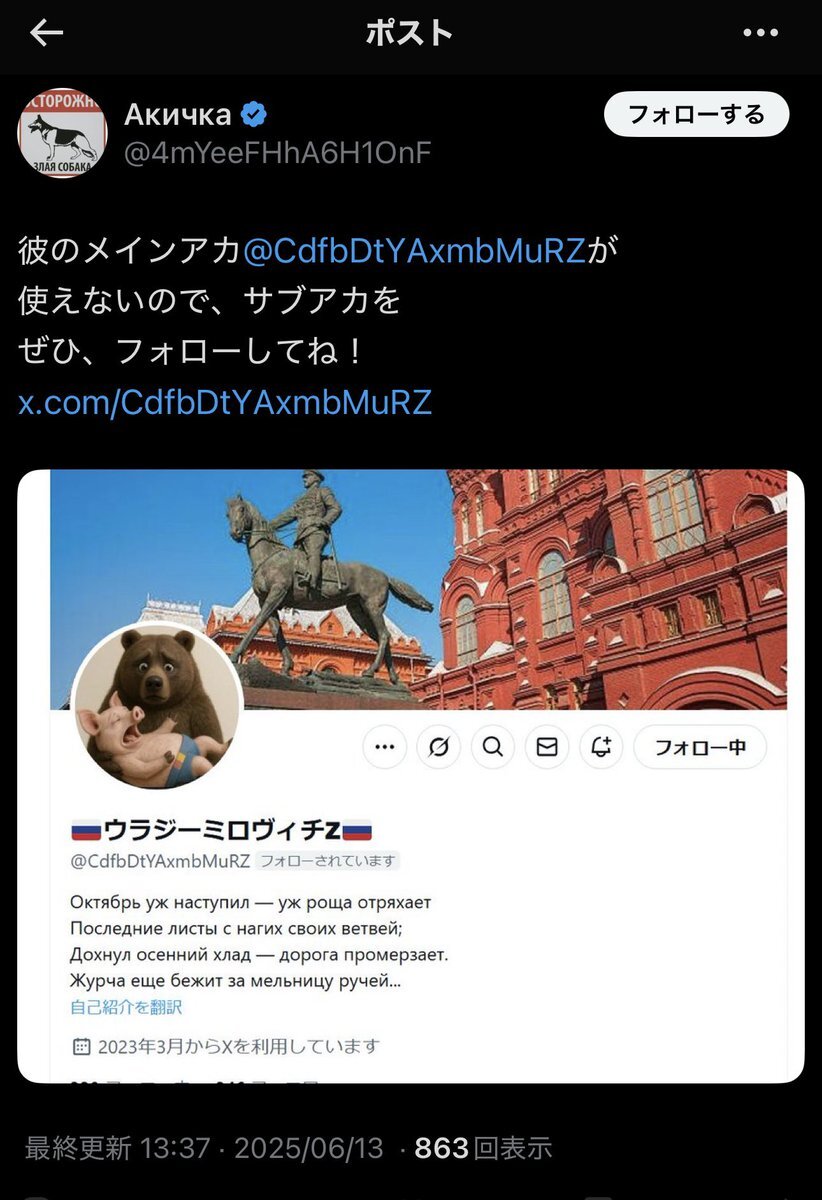The height and width of the screenshot is (1200, 822).
Task: Click the magnifier search icon in the profile
Action: pyautogui.click(x=492, y=746)
